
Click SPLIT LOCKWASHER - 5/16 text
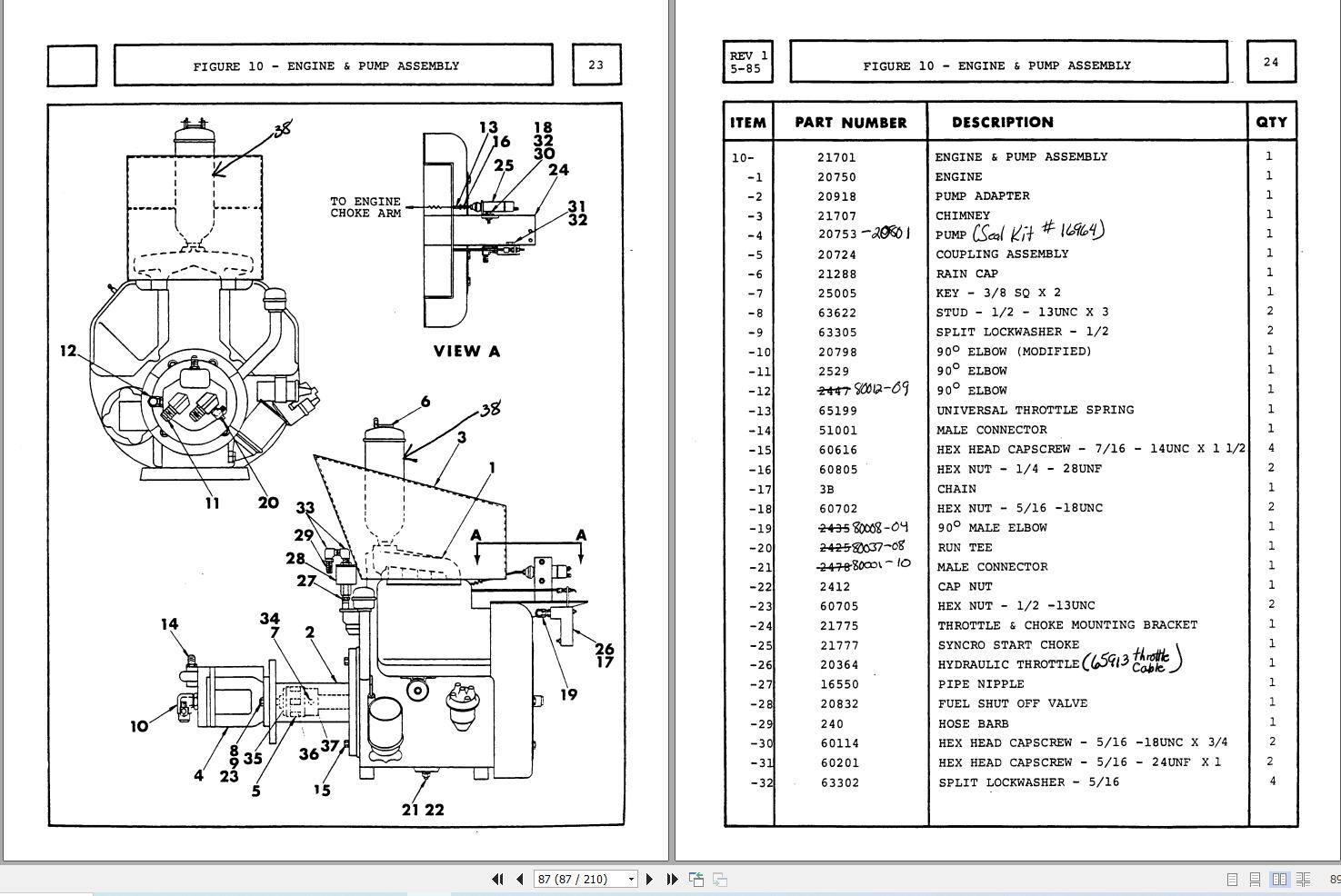[1029, 782]
